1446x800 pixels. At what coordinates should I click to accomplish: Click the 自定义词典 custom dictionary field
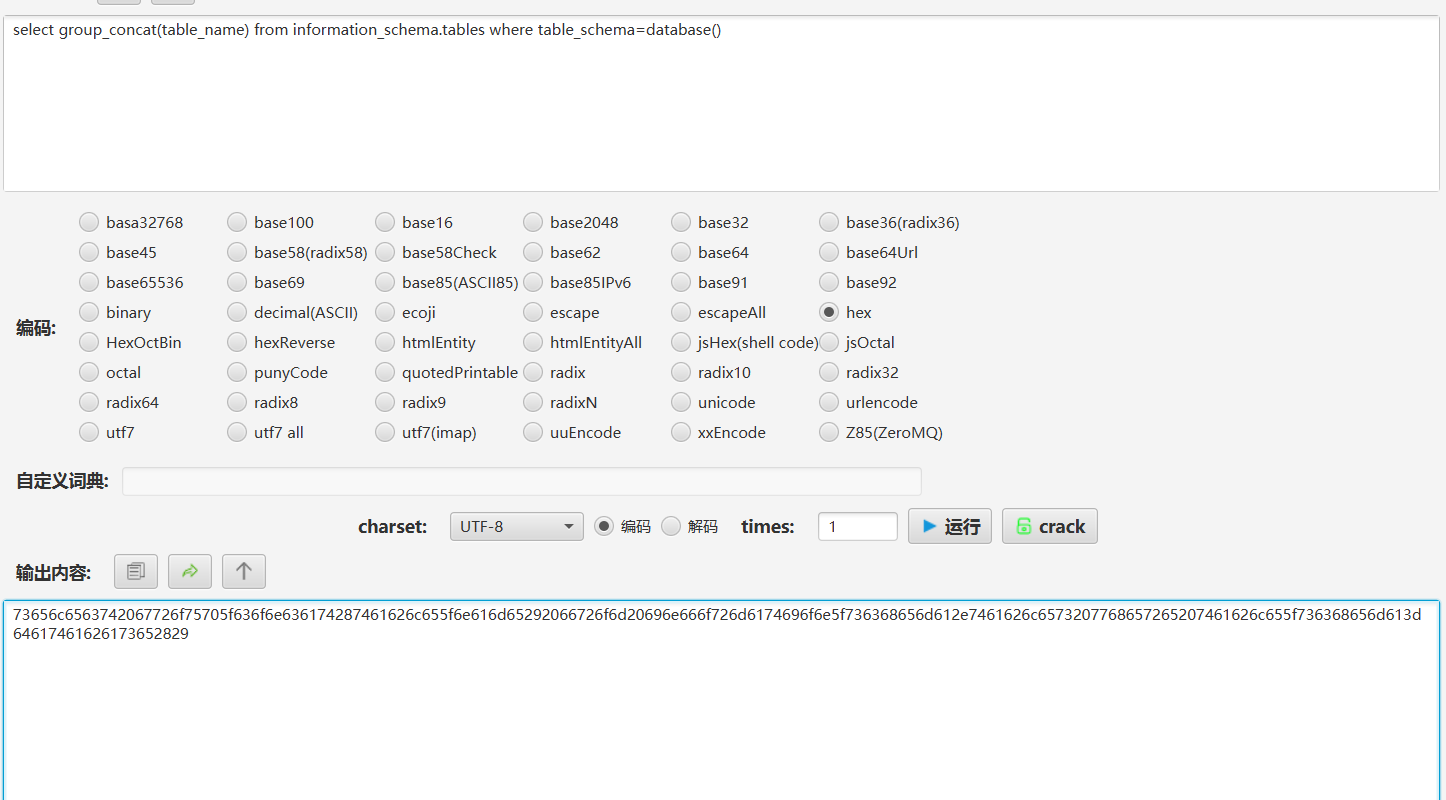521,481
